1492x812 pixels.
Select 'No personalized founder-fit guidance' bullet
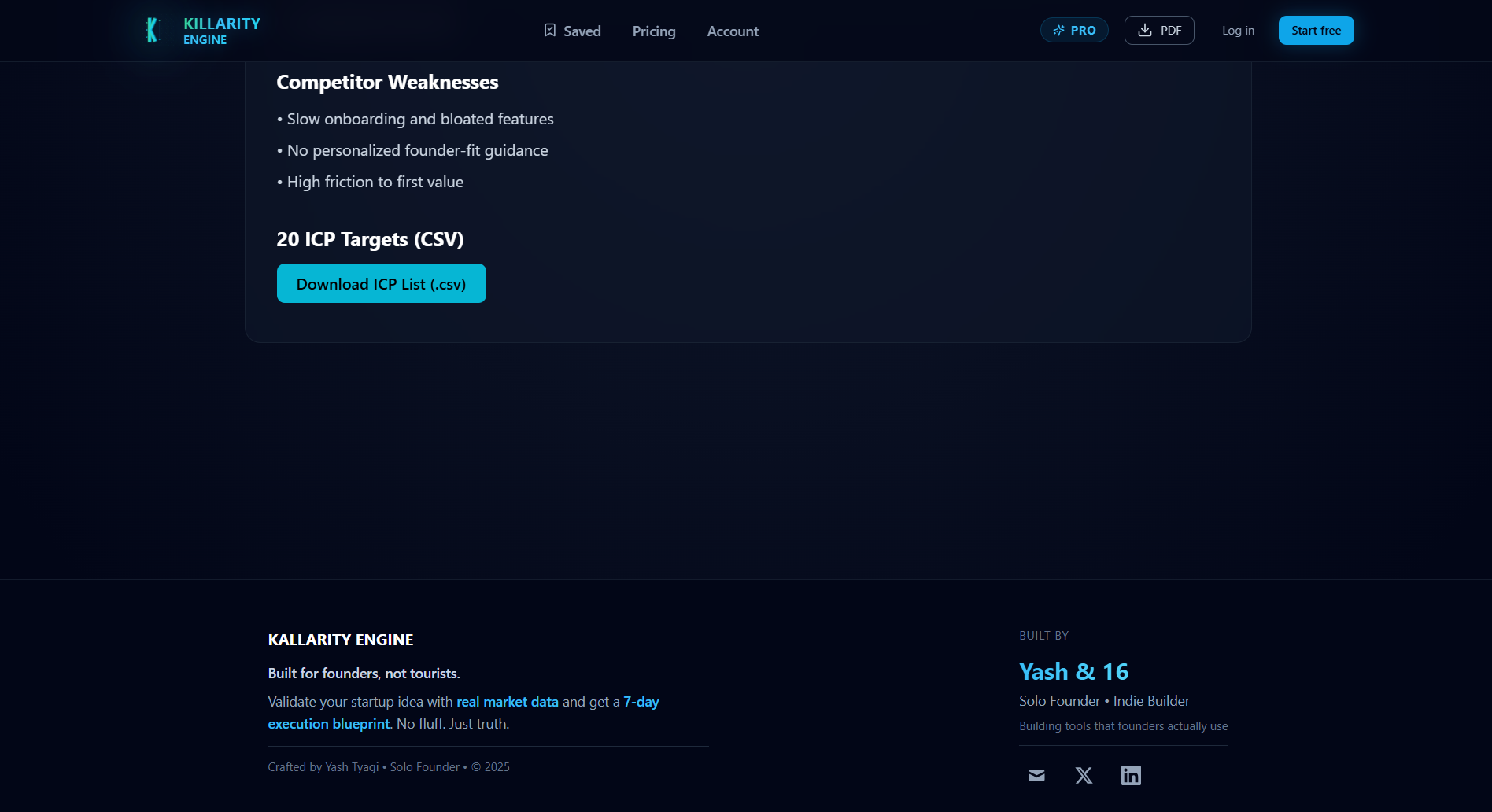point(412,150)
